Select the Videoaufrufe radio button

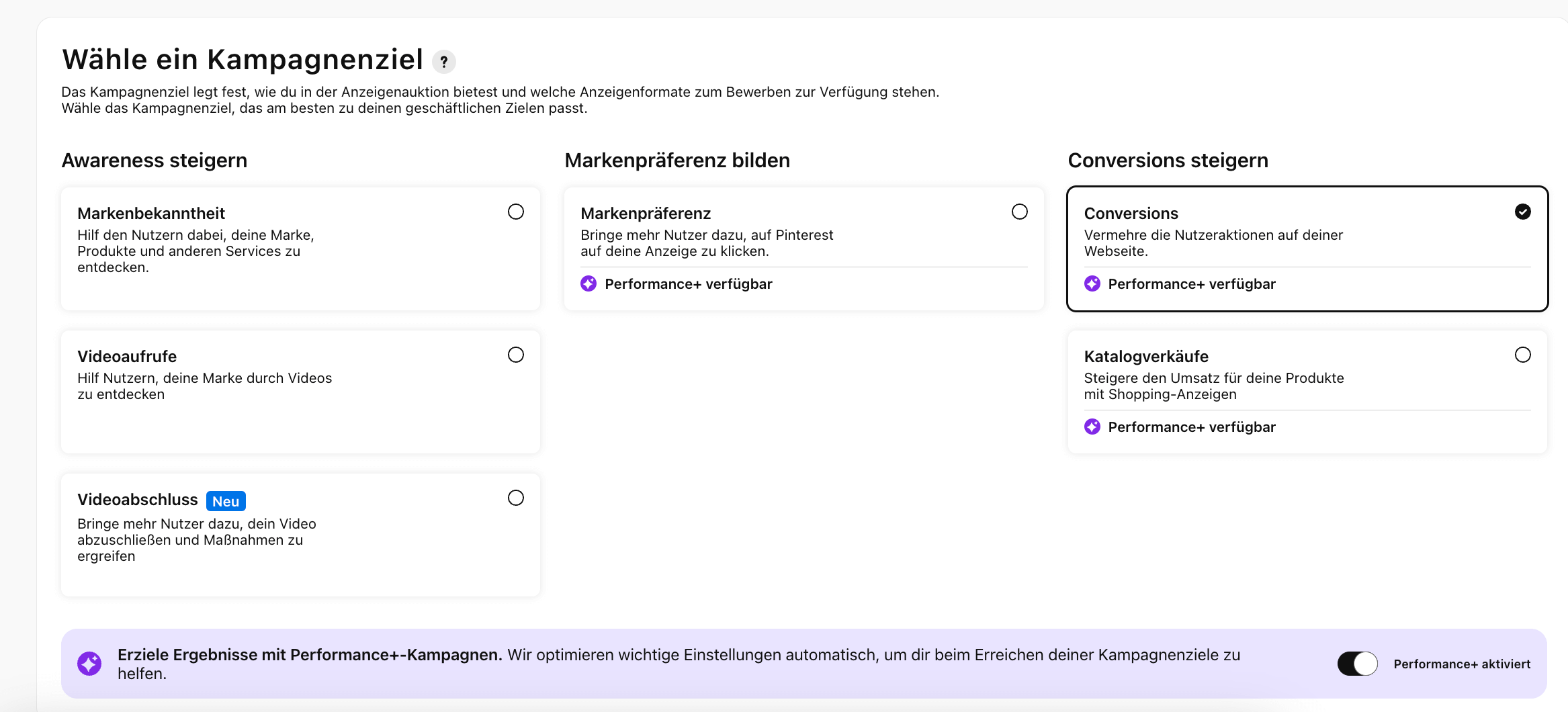pyautogui.click(x=516, y=355)
